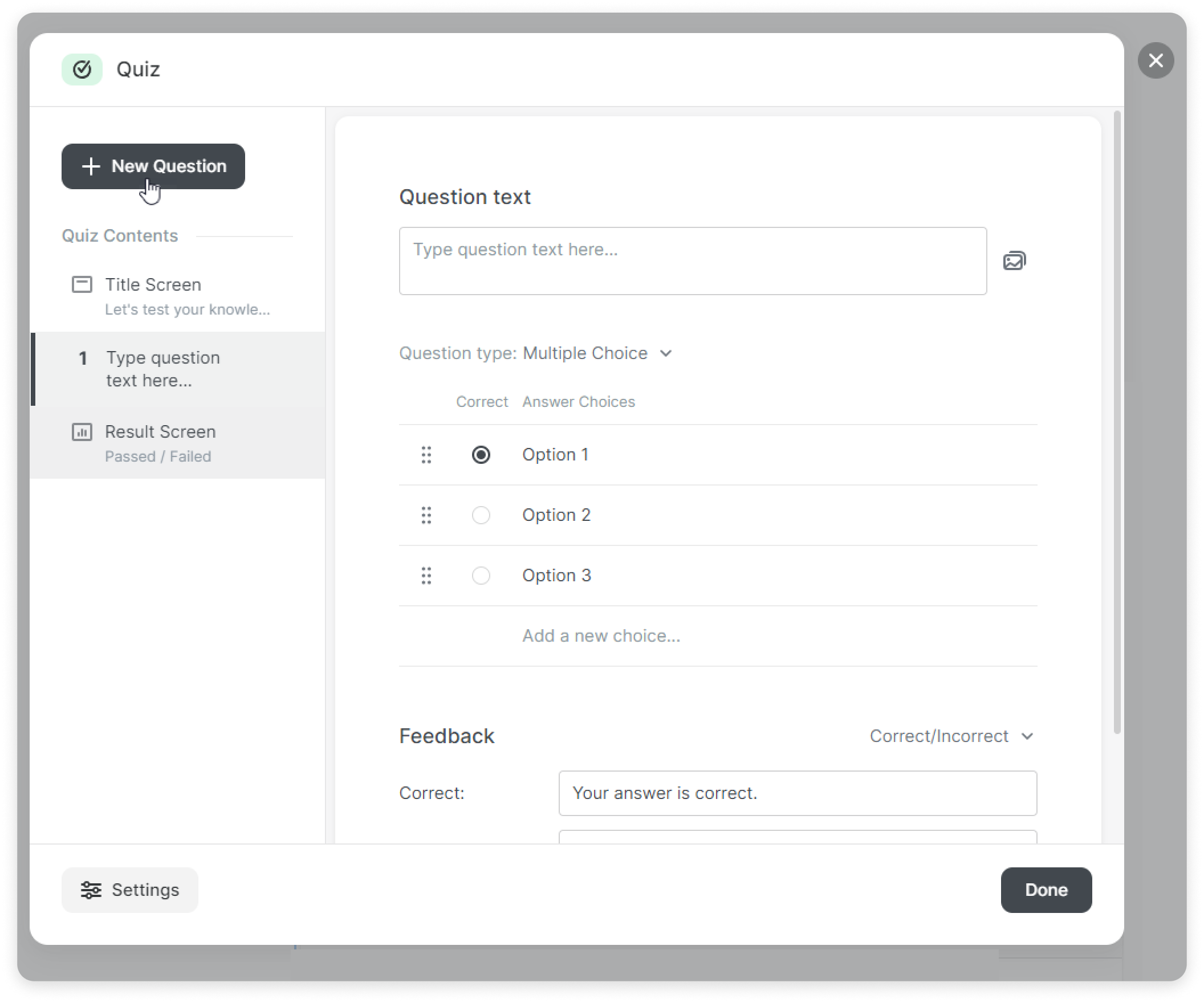This screenshot has width=1204, height=1003.
Task: Click the drag handle for Option 2
Action: point(426,515)
